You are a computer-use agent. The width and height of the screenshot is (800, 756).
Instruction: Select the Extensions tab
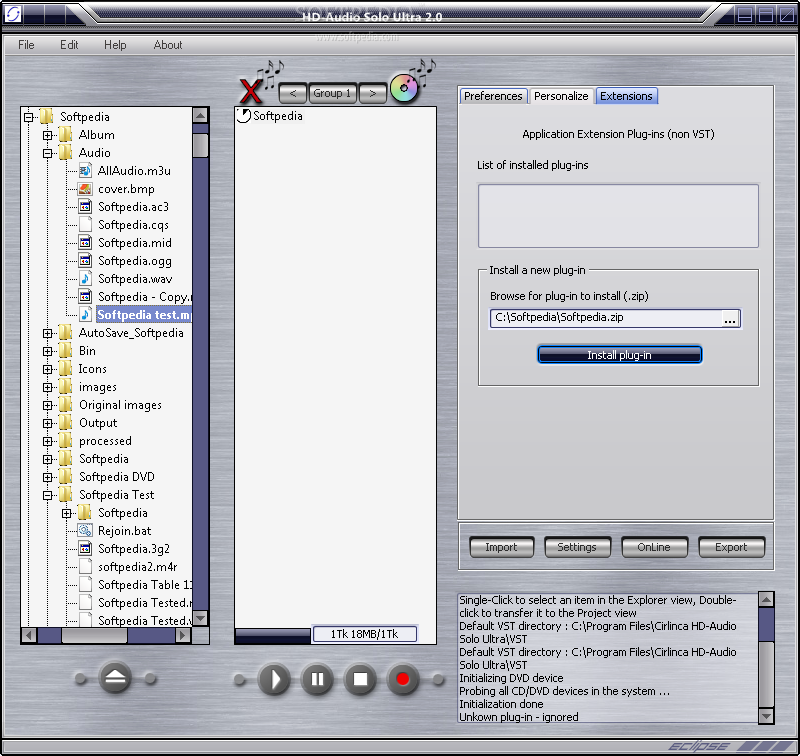pos(626,96)
